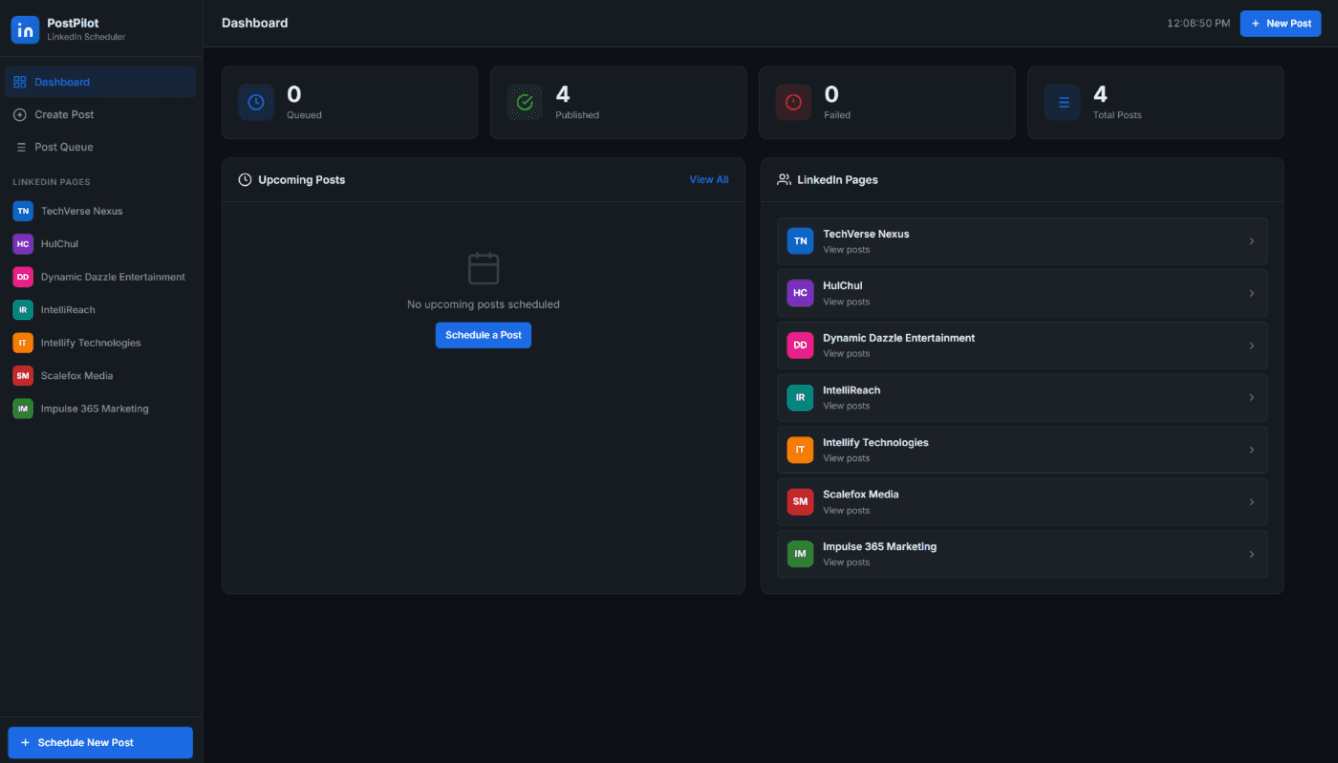Expand the Impulse 365 Marketing row chevron
Screen dimensions: 1338x763
[1251, 554]
